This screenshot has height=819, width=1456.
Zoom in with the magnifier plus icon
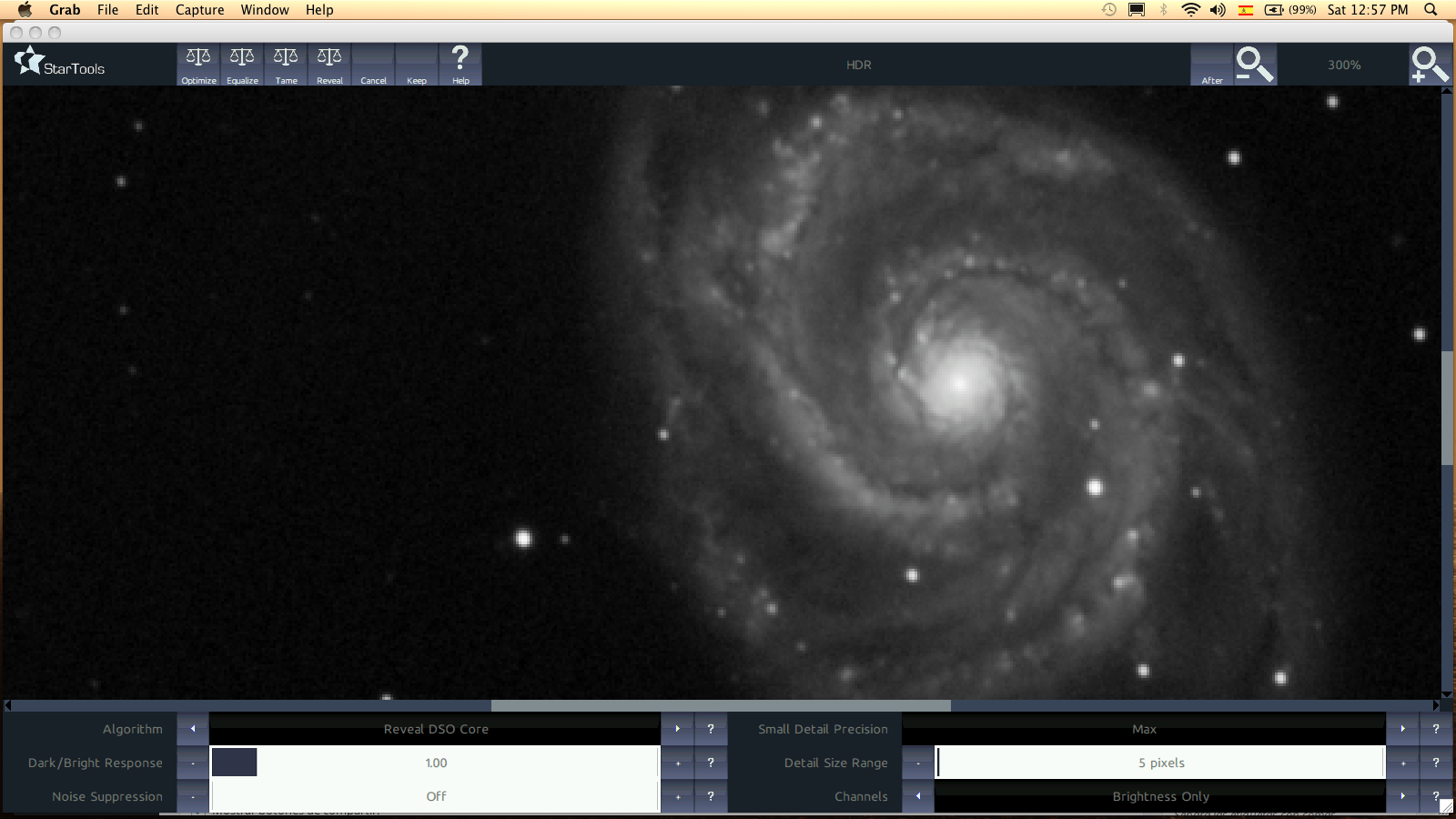pos(1429,65)
